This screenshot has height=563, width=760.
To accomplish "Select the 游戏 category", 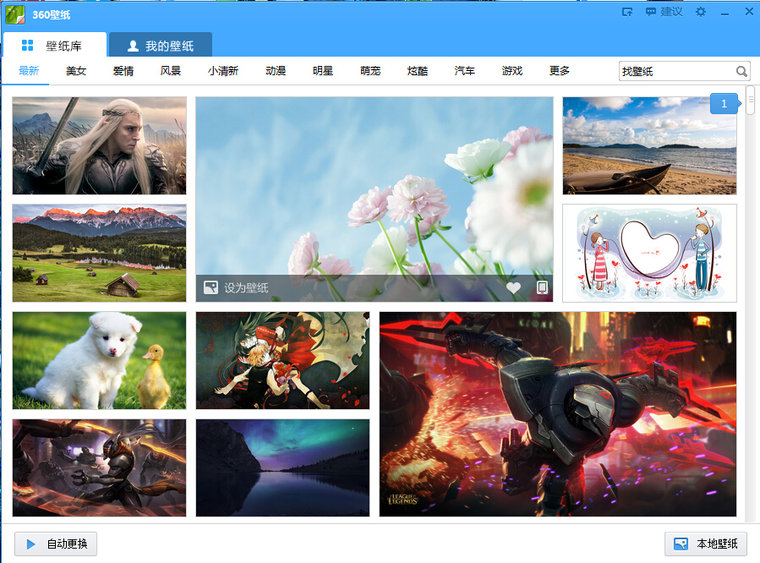I will coord(512,71).
